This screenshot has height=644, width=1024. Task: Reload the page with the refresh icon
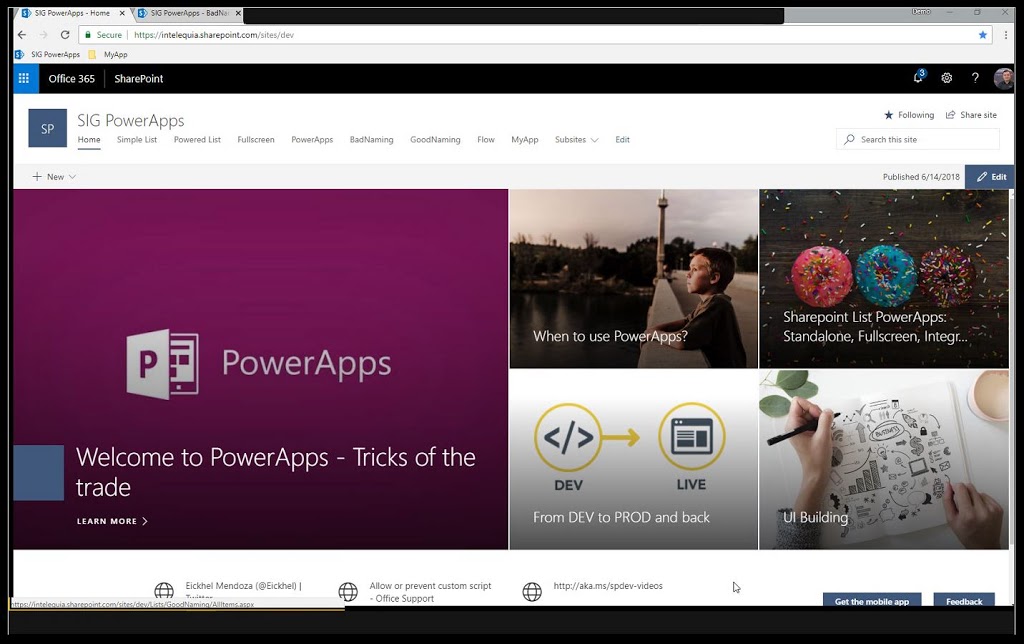click(x=65, y=35)
